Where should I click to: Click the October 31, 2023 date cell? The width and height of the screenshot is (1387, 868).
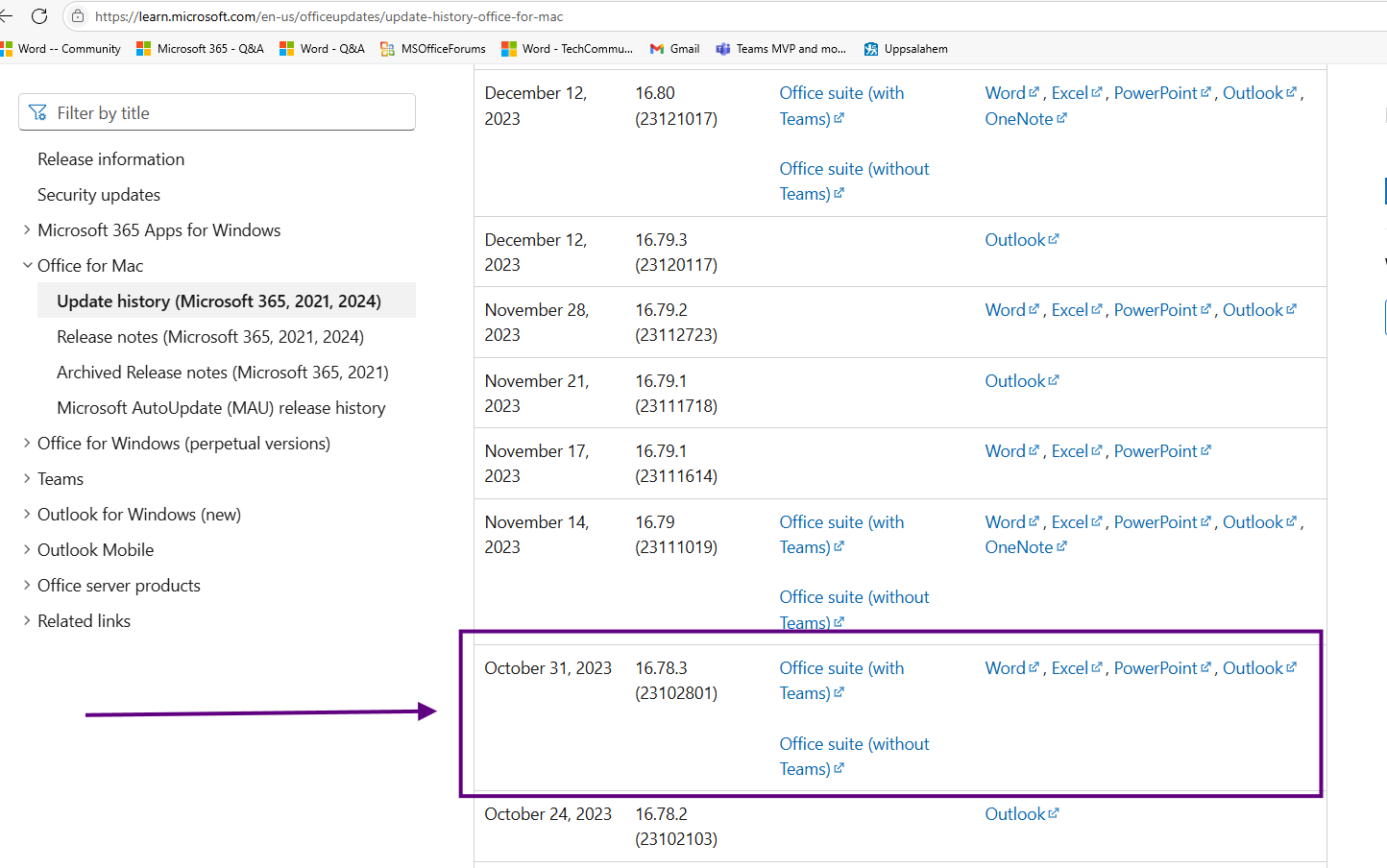pyautogui.click(x=547, y=668)
